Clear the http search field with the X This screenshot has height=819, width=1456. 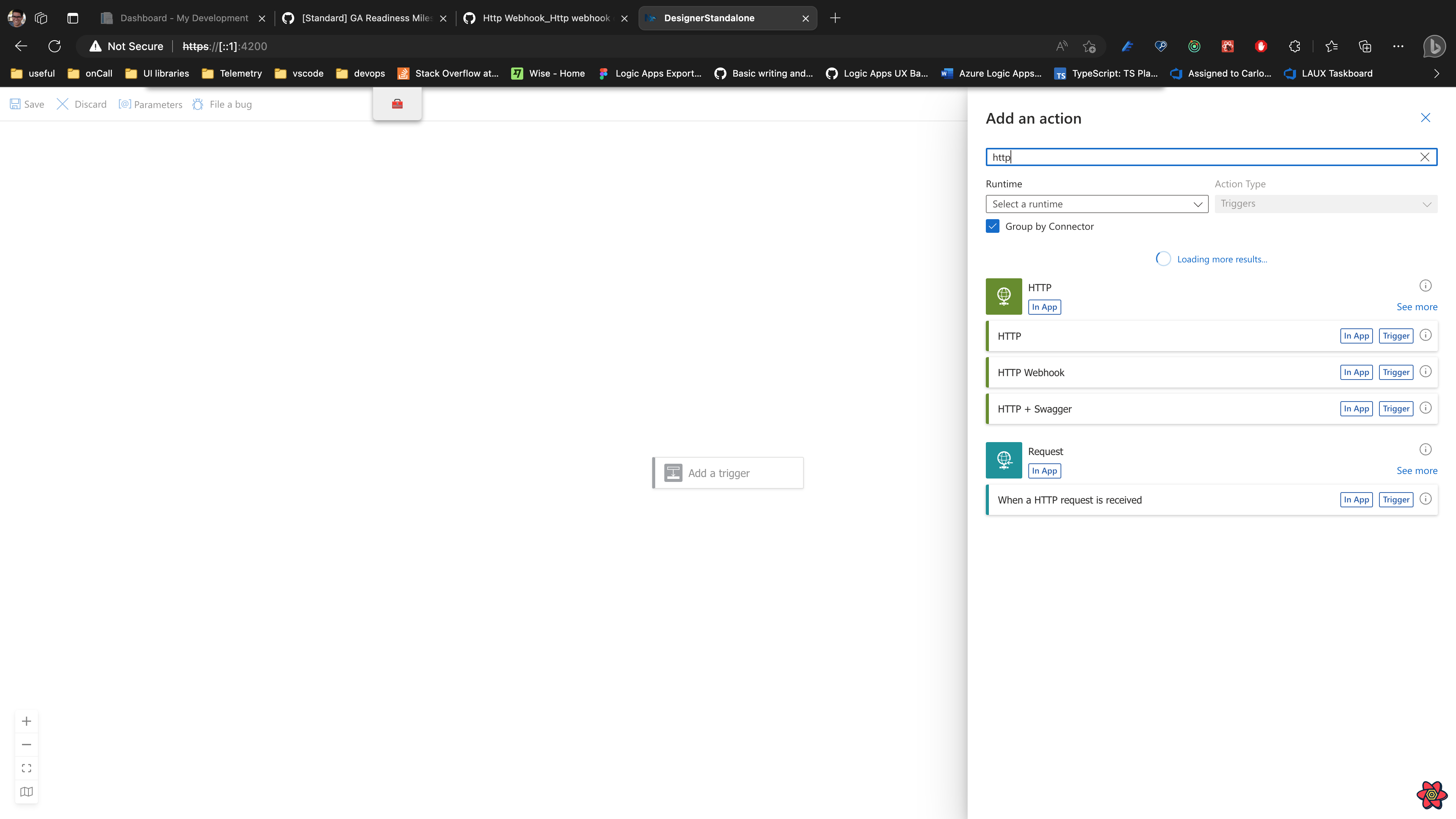pos(1425,157)
